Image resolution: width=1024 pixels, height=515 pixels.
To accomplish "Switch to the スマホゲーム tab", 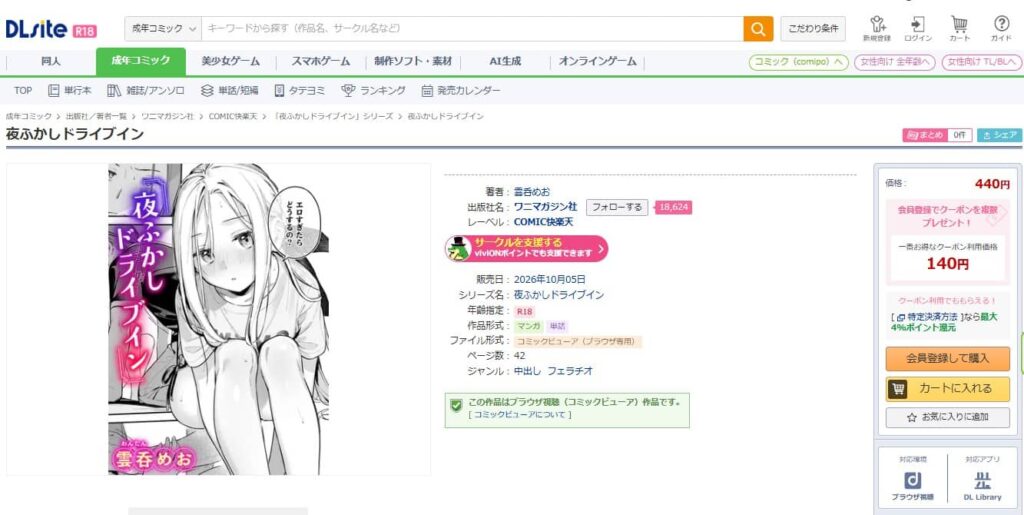I will 320,61.
